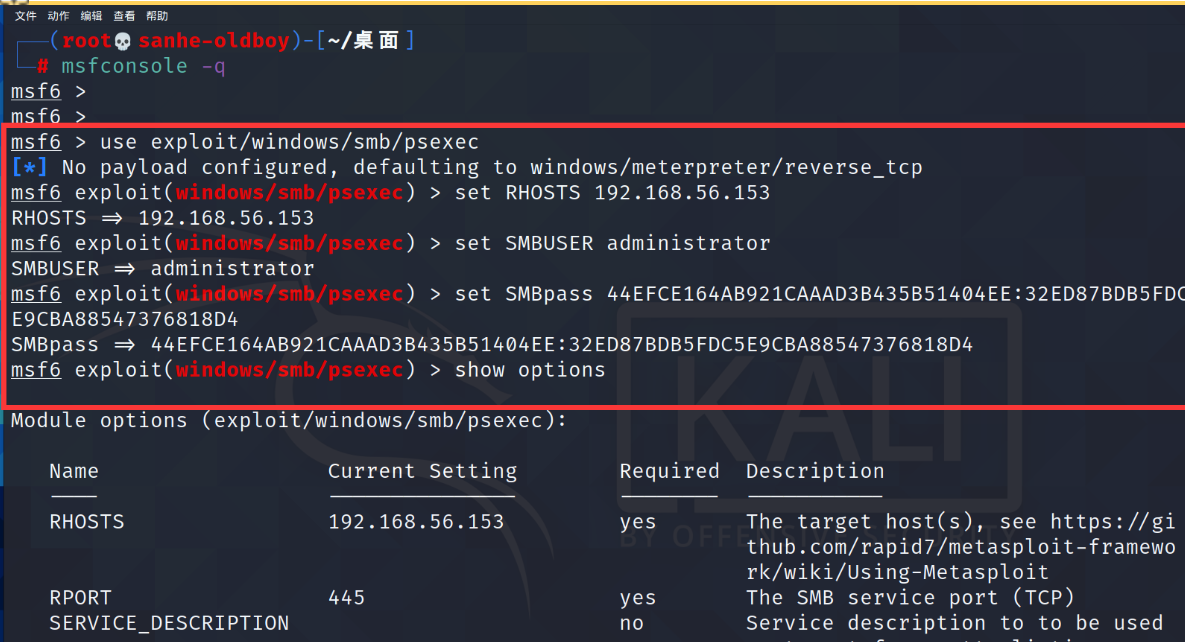
Task: Click 'set SMBUSER administrator' command
Action: [612, 243]
